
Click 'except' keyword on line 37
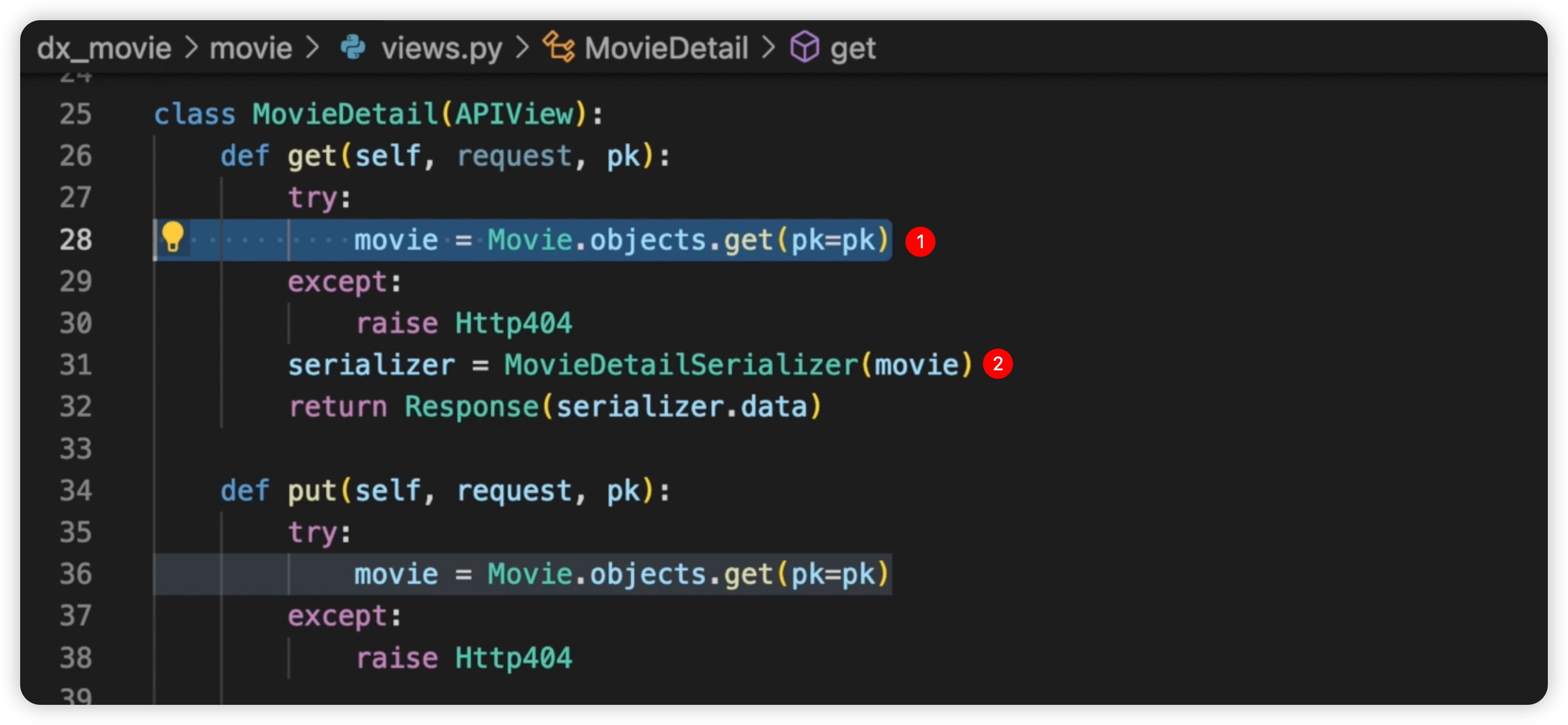click(337, 617)
